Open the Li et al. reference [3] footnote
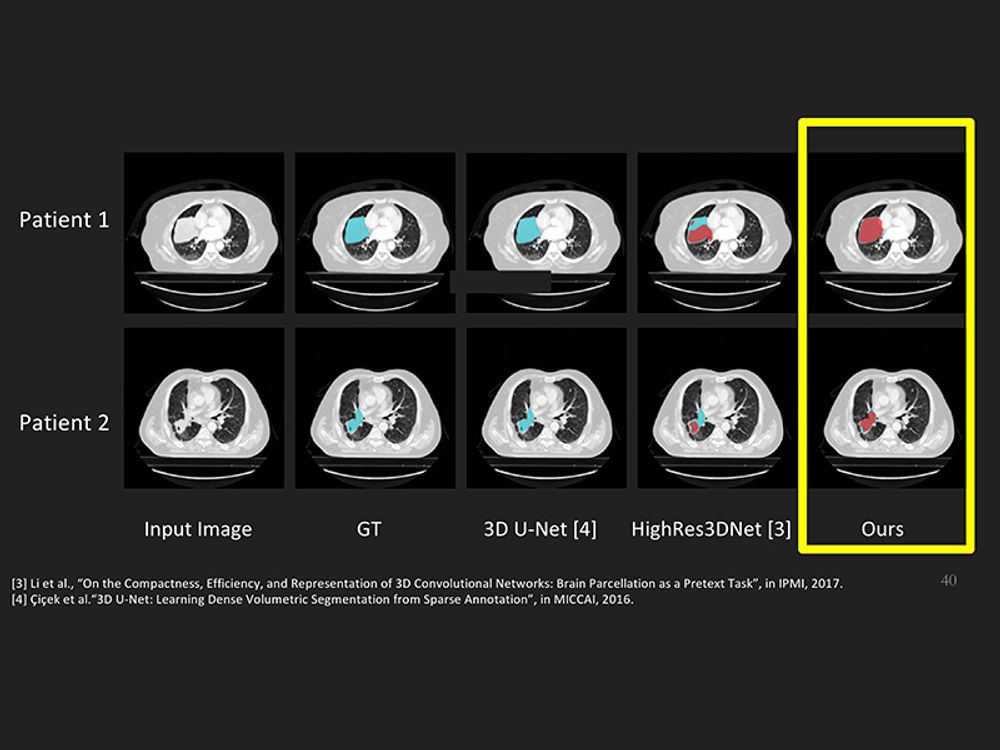This screenshot has width=1000, height=750. 428,583
